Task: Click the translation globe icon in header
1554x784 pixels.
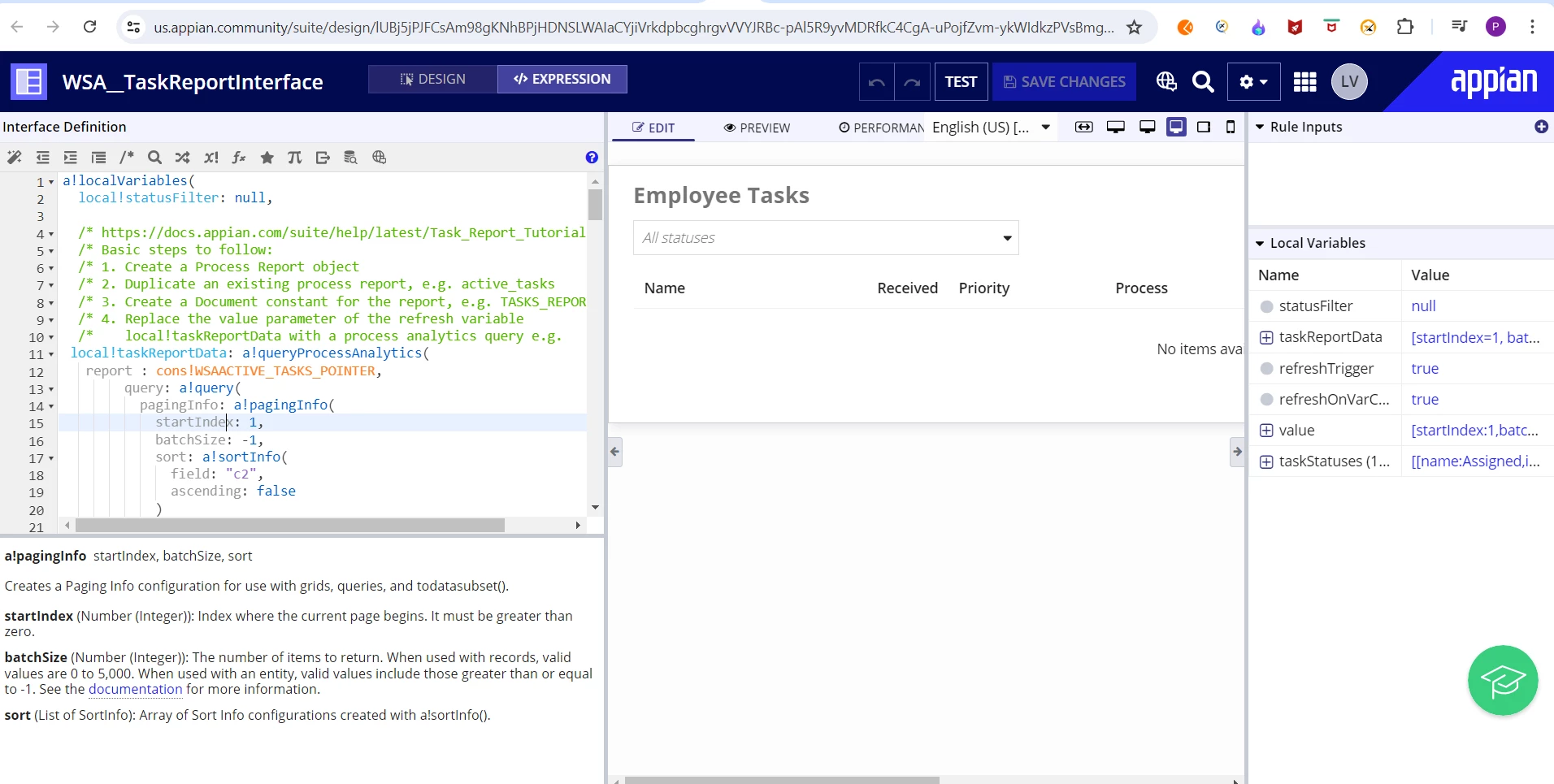Action: click(x=1166, y=81)
